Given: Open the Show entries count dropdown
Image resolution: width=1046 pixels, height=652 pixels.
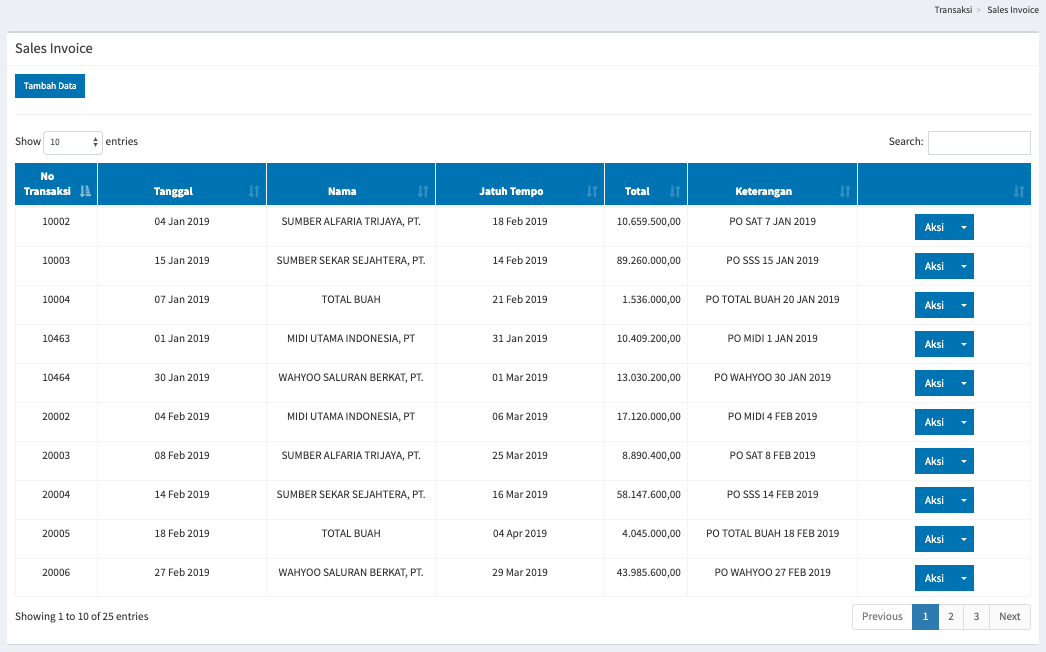Looking at the screenshot, I should [x=73, y=142].
